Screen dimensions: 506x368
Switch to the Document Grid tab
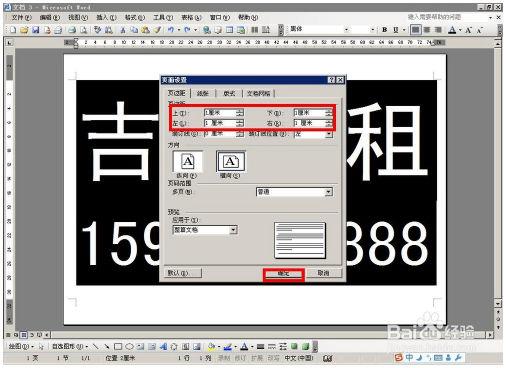coord(259,93)
